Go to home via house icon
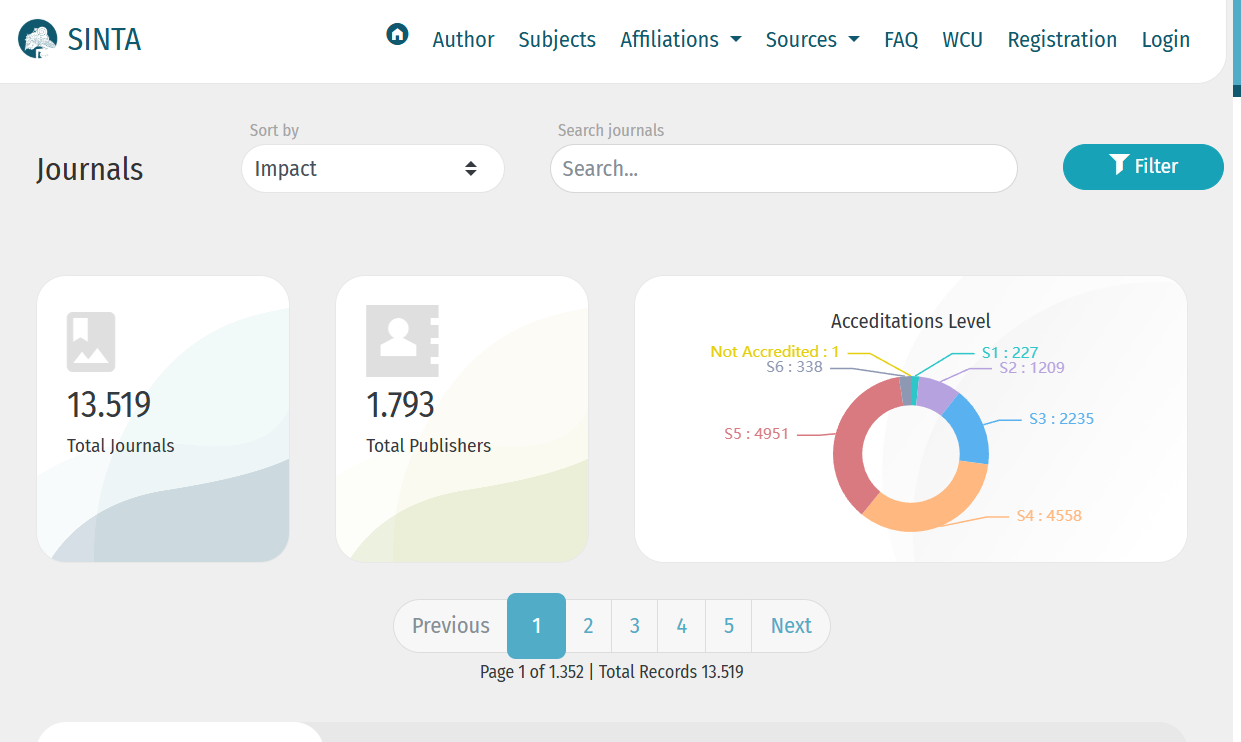Image resolution: width=1241 pixels, height=742 pixels. coord(397,35)
